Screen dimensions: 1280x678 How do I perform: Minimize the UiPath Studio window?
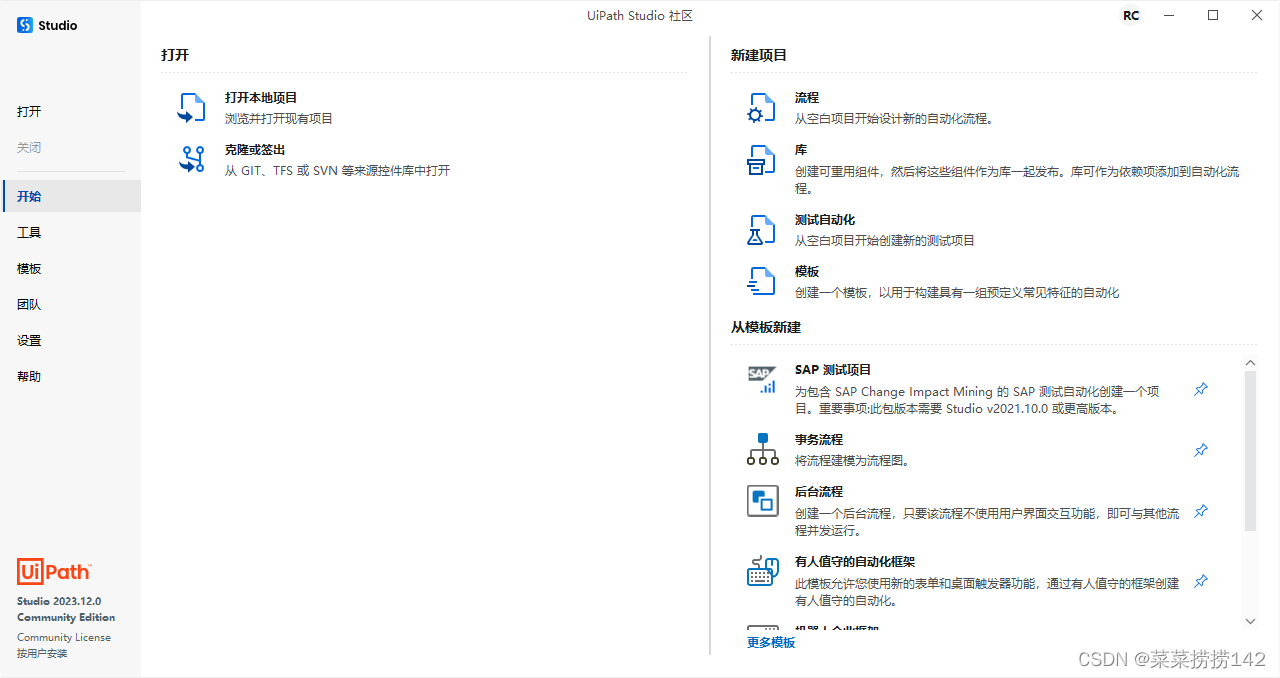tap(1168, 15)
